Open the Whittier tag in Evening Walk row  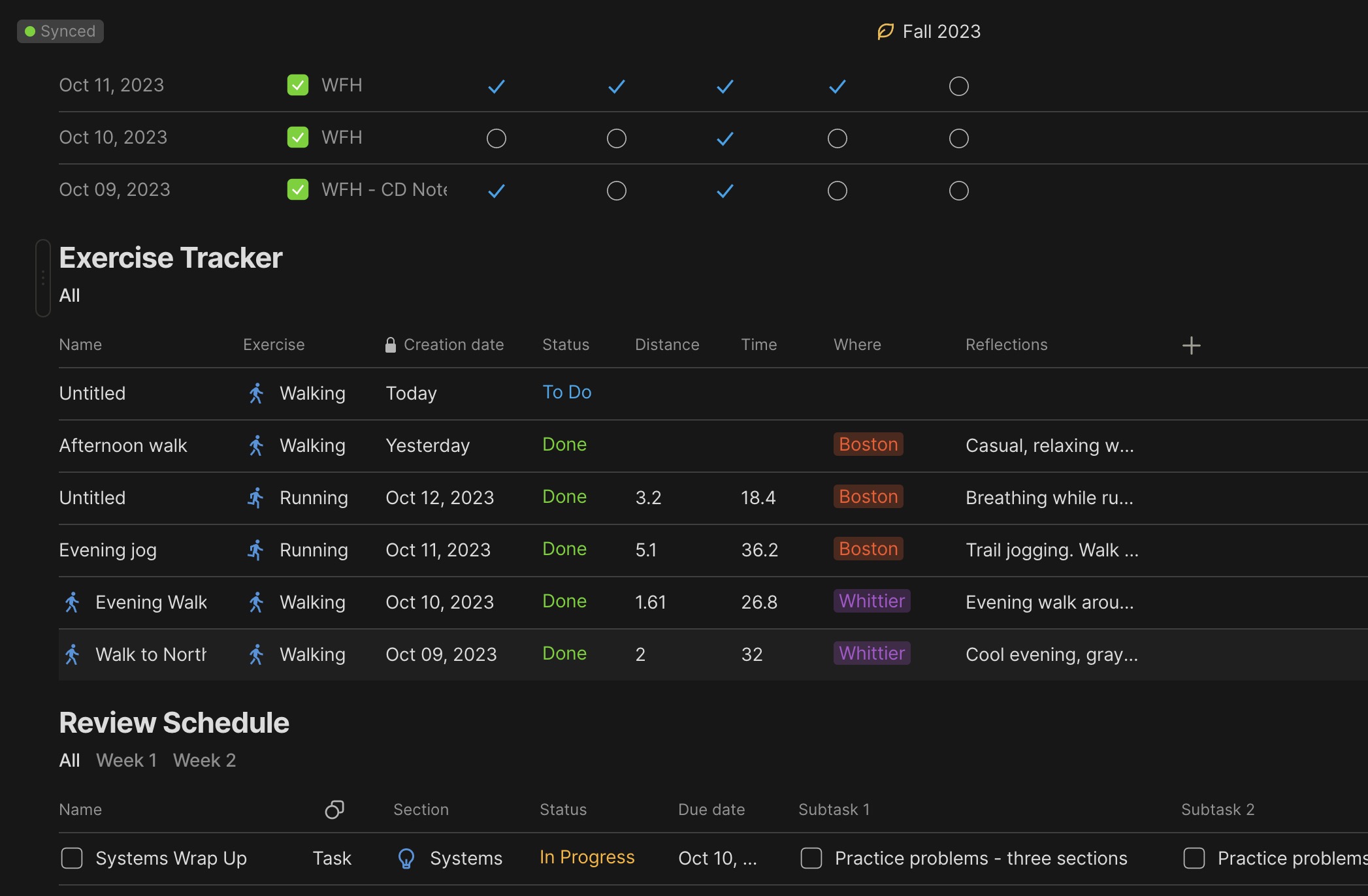[871, 601]
